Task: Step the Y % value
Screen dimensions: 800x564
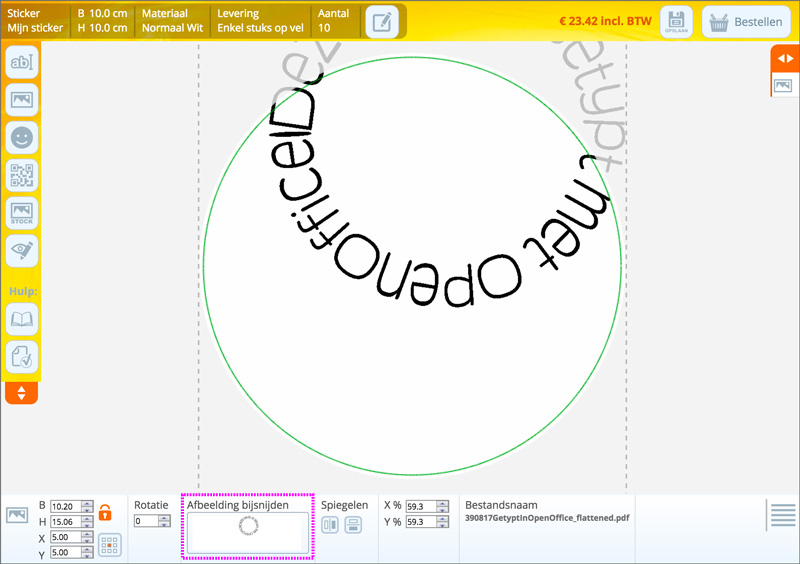Action: coord(442,522)
